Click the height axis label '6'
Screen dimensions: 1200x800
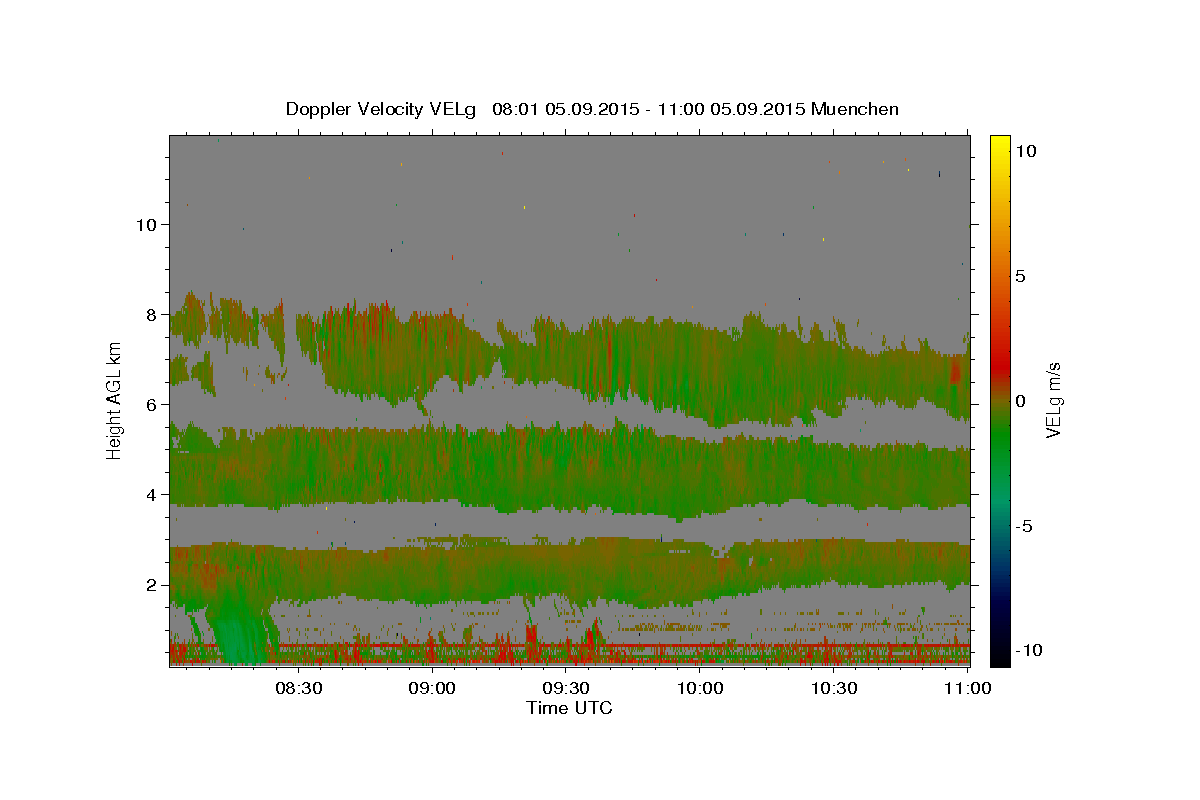tap(150, 404)
